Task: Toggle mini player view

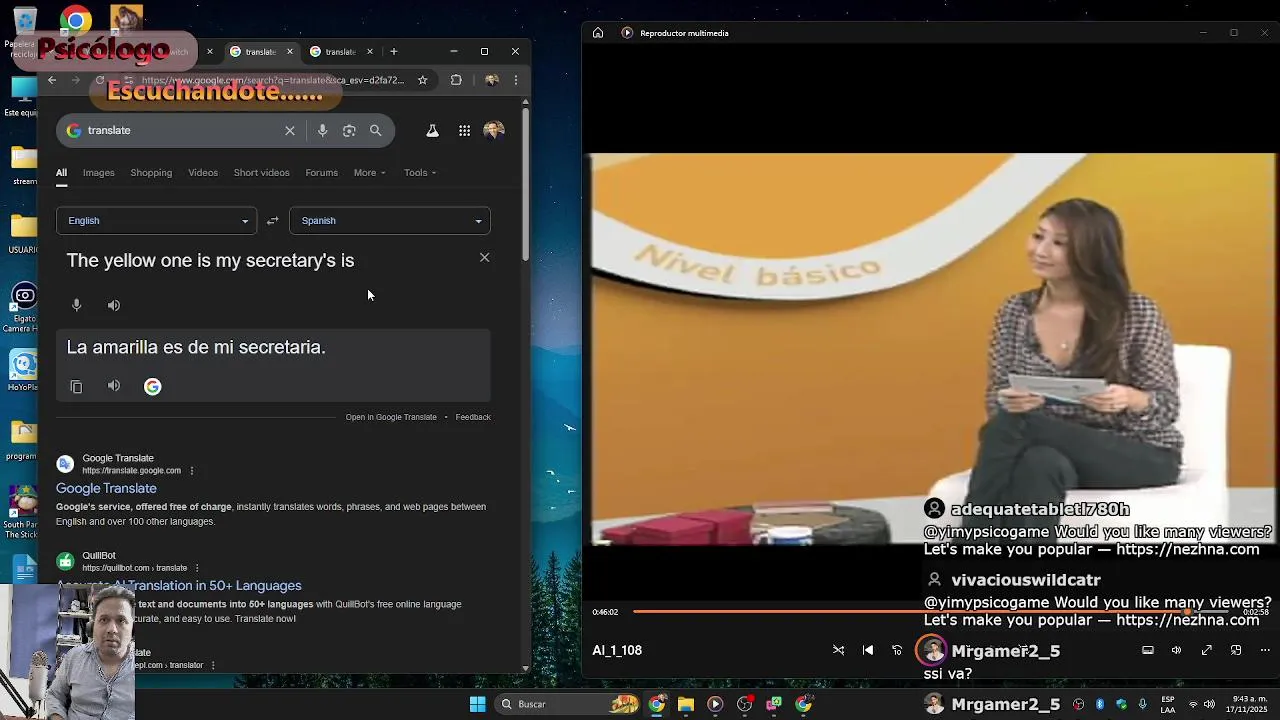Action: 1236,650
